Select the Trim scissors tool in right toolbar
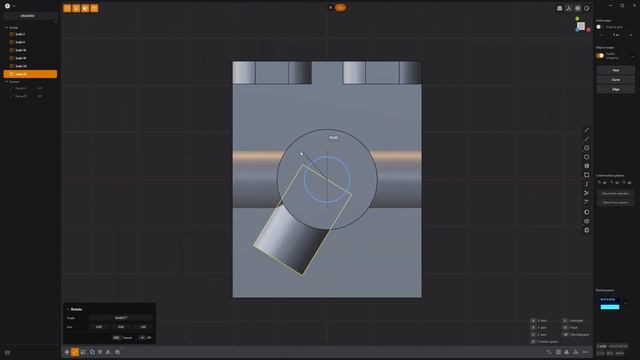 coord(587,193)
